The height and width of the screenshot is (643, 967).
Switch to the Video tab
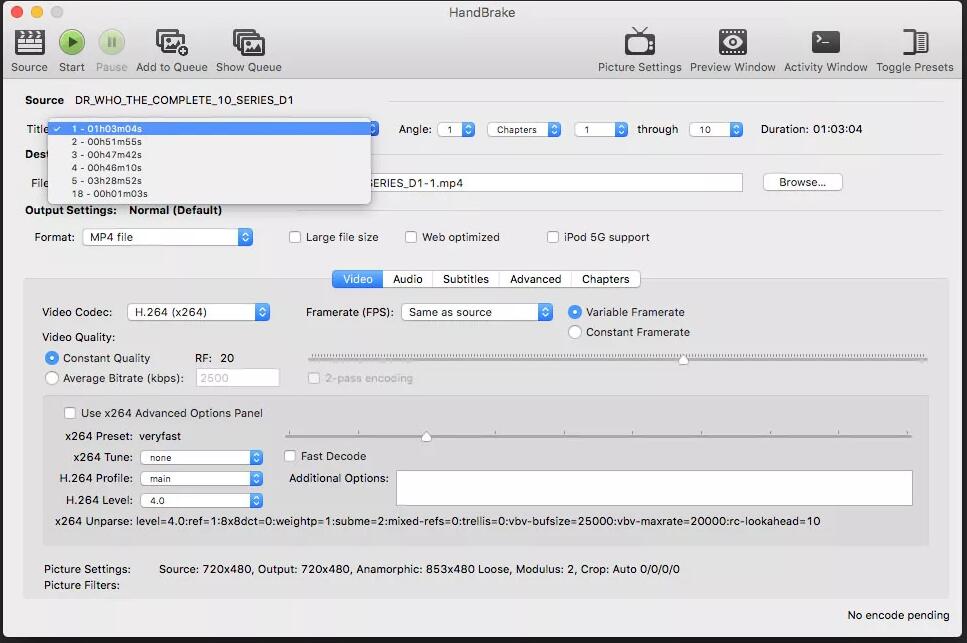pos(358,279)
